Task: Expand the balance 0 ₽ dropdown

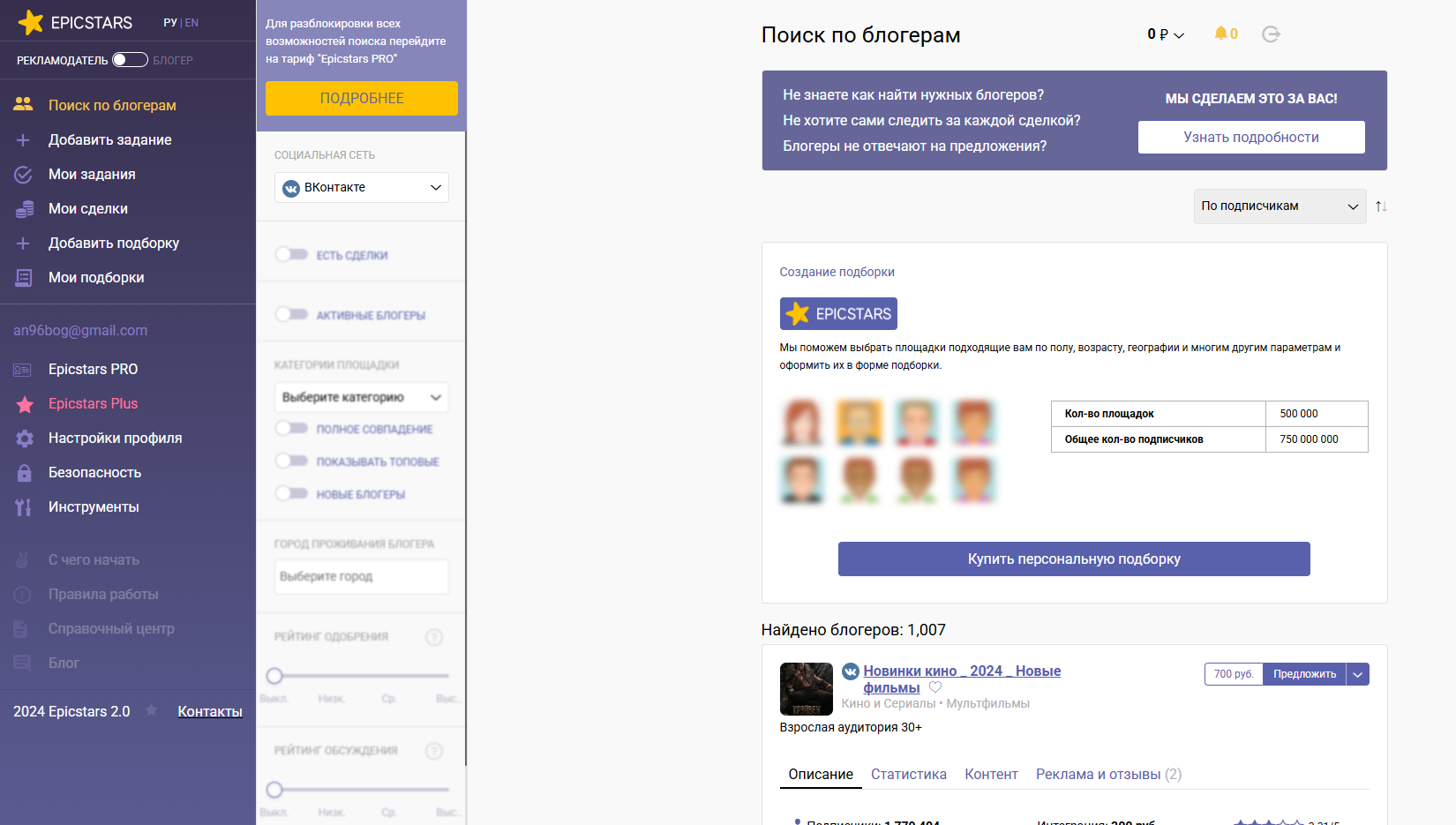Action: (x=1166, y=34)
